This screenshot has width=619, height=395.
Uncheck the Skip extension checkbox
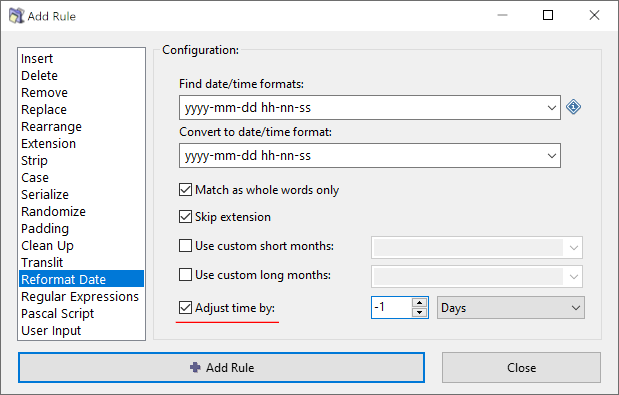click(185, 217)
